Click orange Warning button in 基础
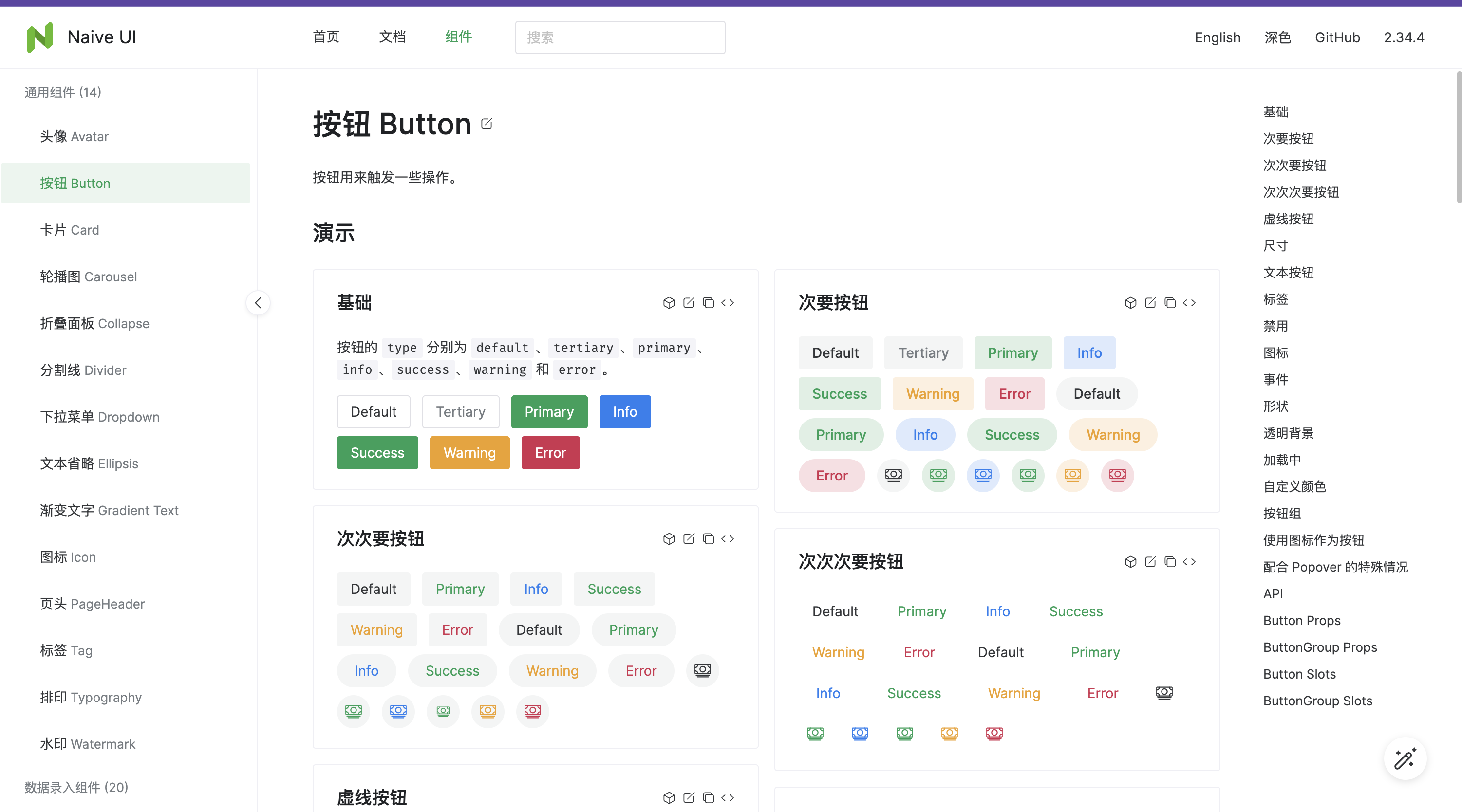This screenshot has height=812, width=1462. [x=469, y=453]
